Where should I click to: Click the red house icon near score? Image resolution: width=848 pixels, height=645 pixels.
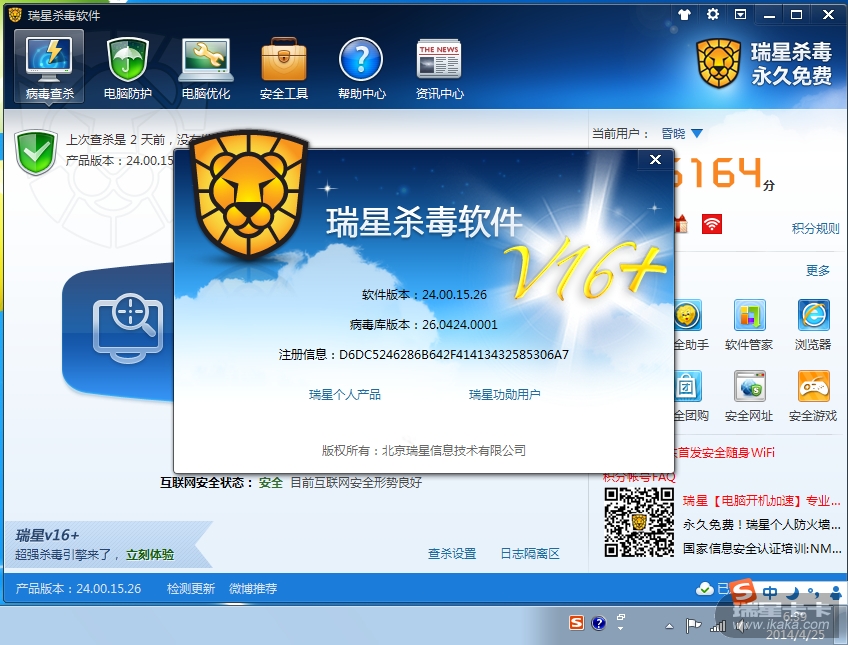pyautogui.click(x=681, y=223)
